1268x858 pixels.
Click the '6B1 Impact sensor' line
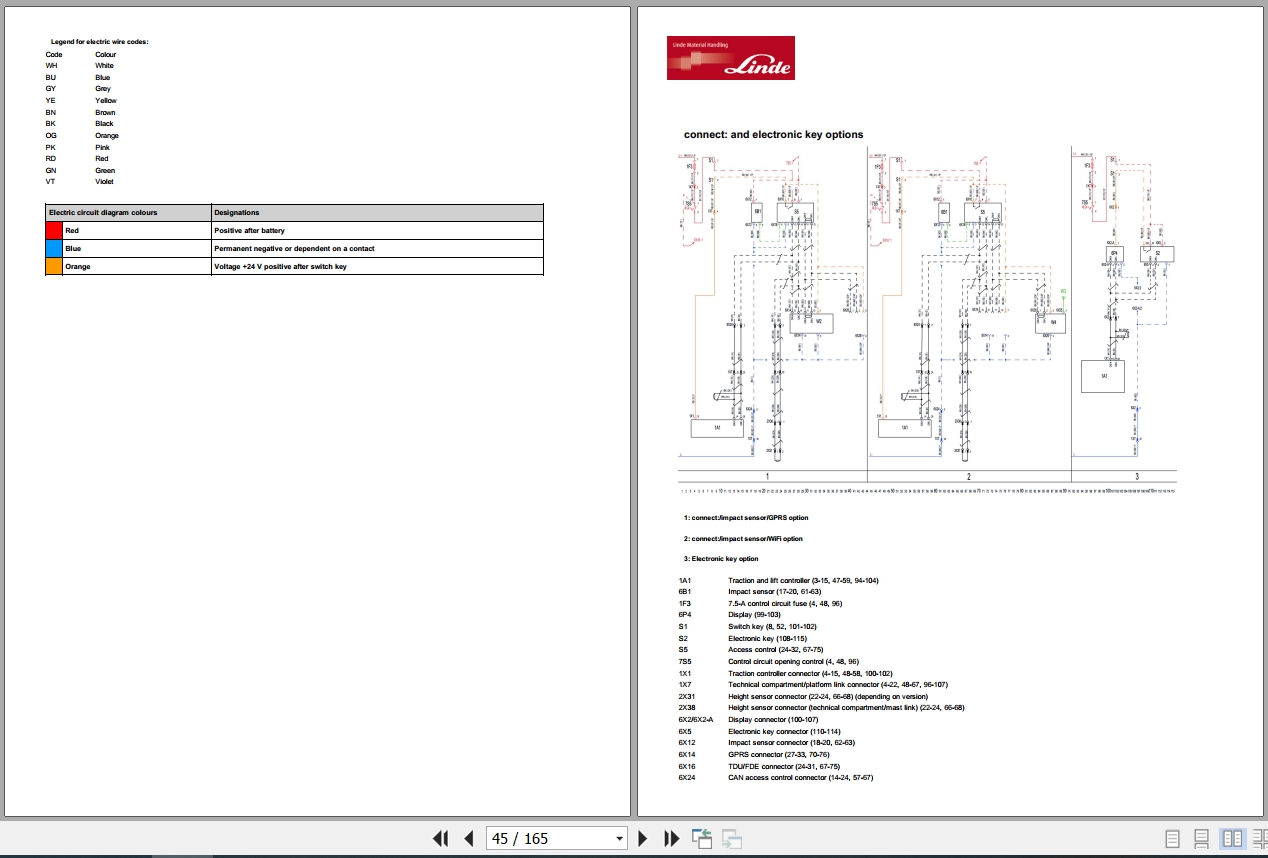pyautogui.click(x=749, y=592)
